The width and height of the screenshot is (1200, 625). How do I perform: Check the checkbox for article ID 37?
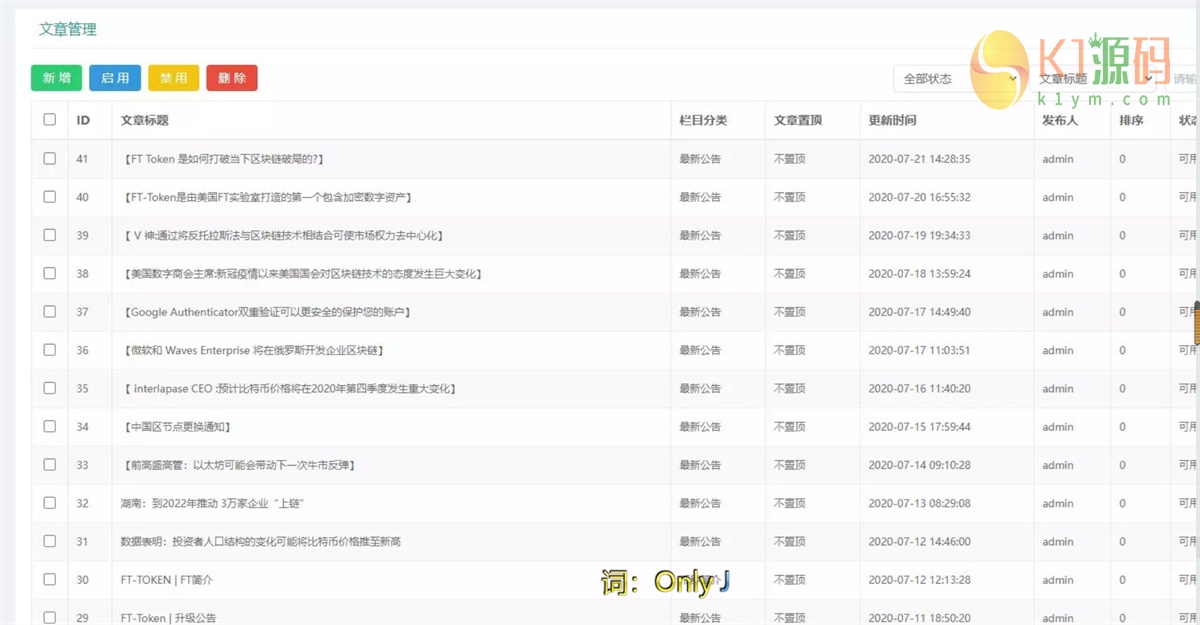(x=50, y=311)
